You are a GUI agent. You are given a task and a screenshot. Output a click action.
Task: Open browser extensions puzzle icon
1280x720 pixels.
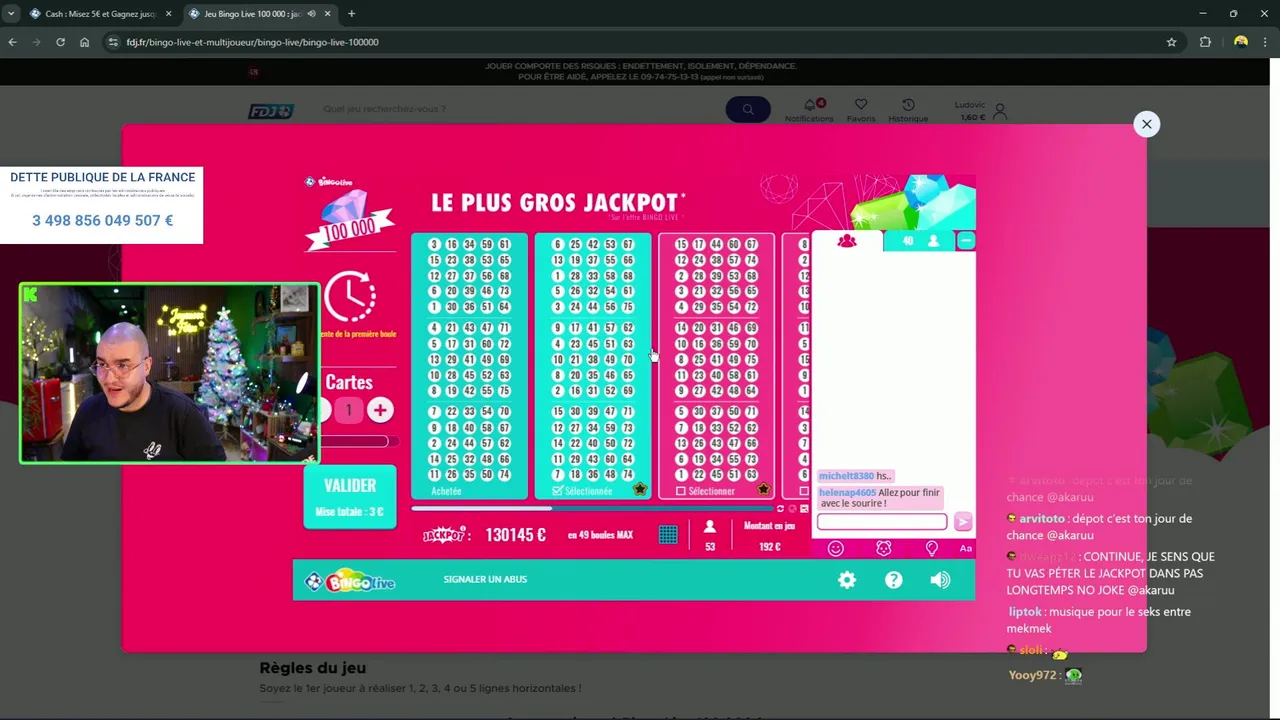tap(1205, 42)
